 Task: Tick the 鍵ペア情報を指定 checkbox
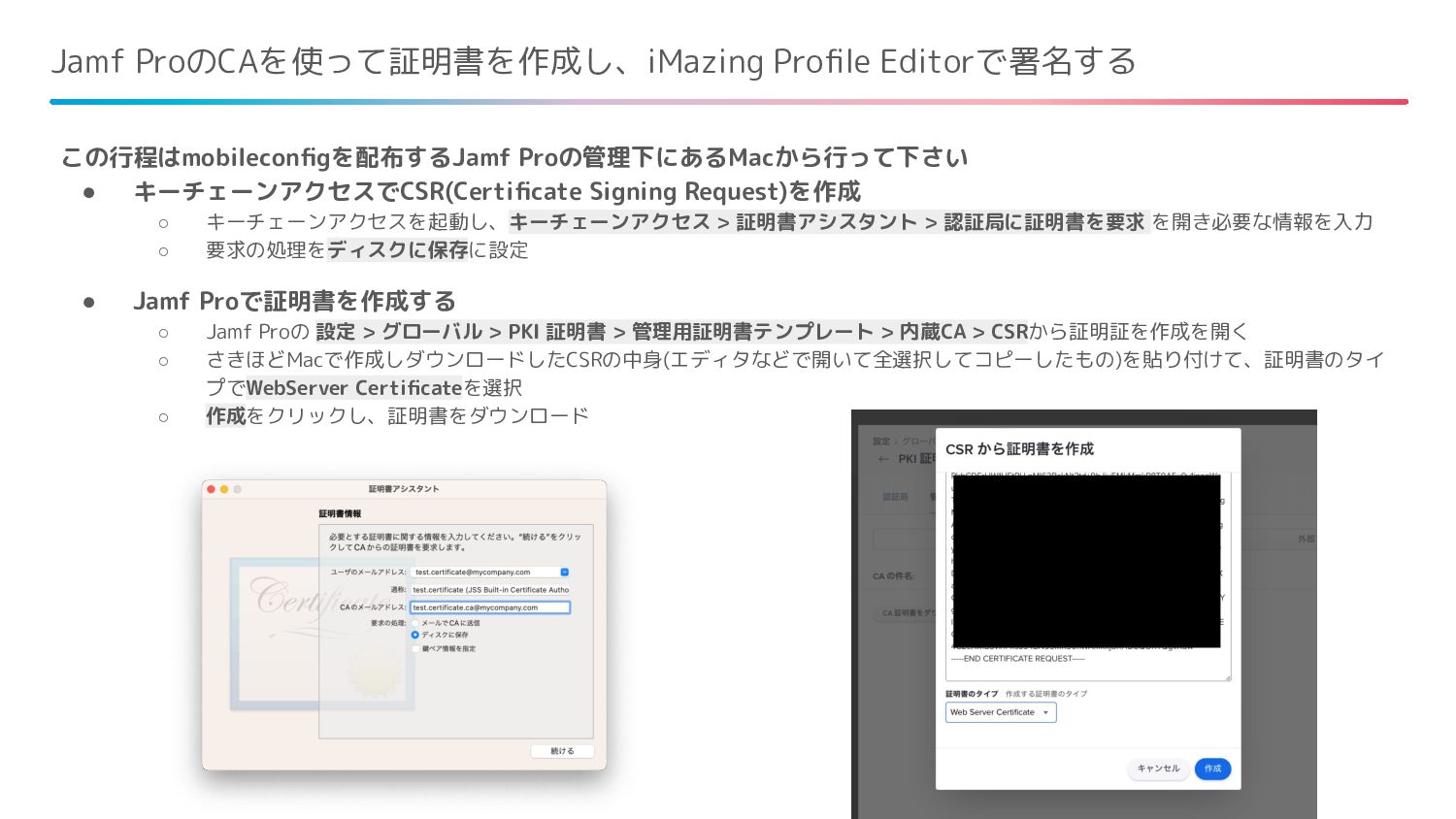[415, 648]
